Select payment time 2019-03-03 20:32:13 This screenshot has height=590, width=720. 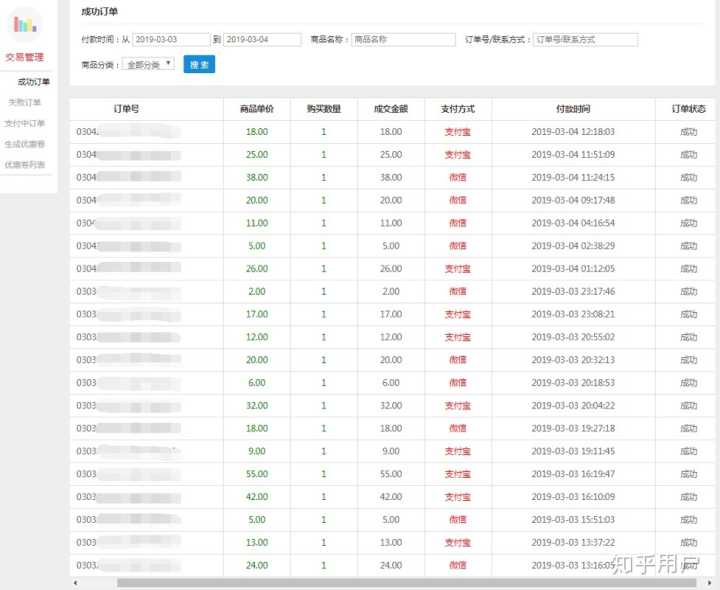573,360
